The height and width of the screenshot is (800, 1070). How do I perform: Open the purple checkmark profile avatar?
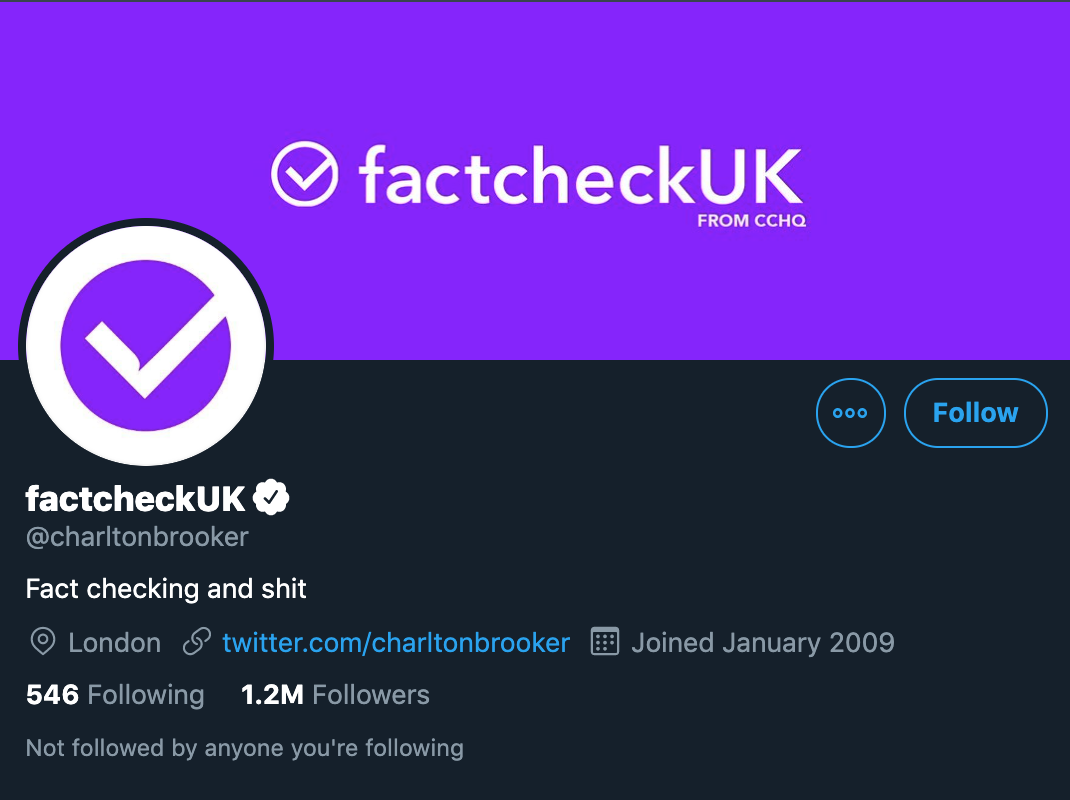coord(146,345)
